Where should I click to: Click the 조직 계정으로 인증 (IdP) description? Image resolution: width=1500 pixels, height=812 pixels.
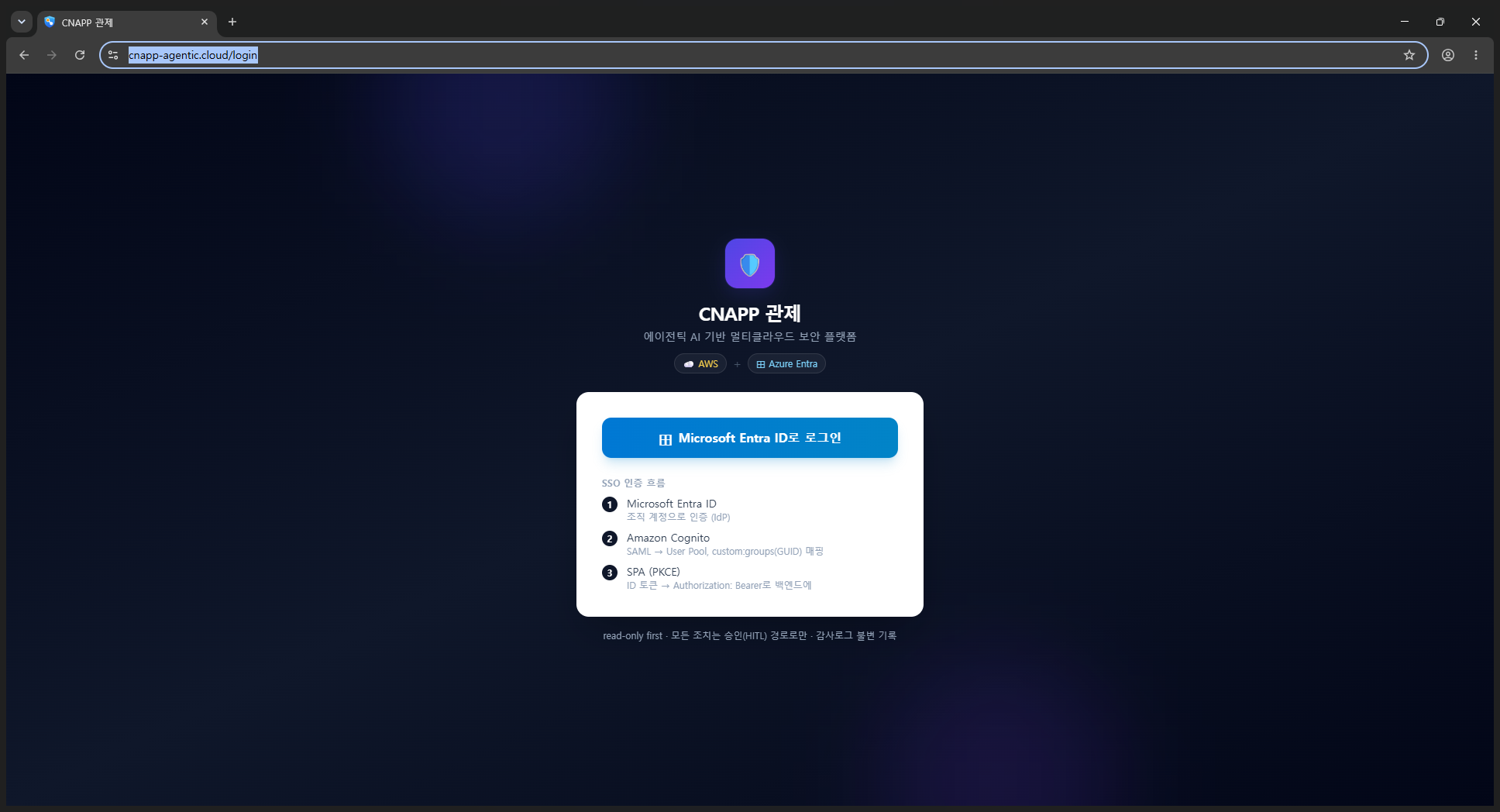(679, 517)
